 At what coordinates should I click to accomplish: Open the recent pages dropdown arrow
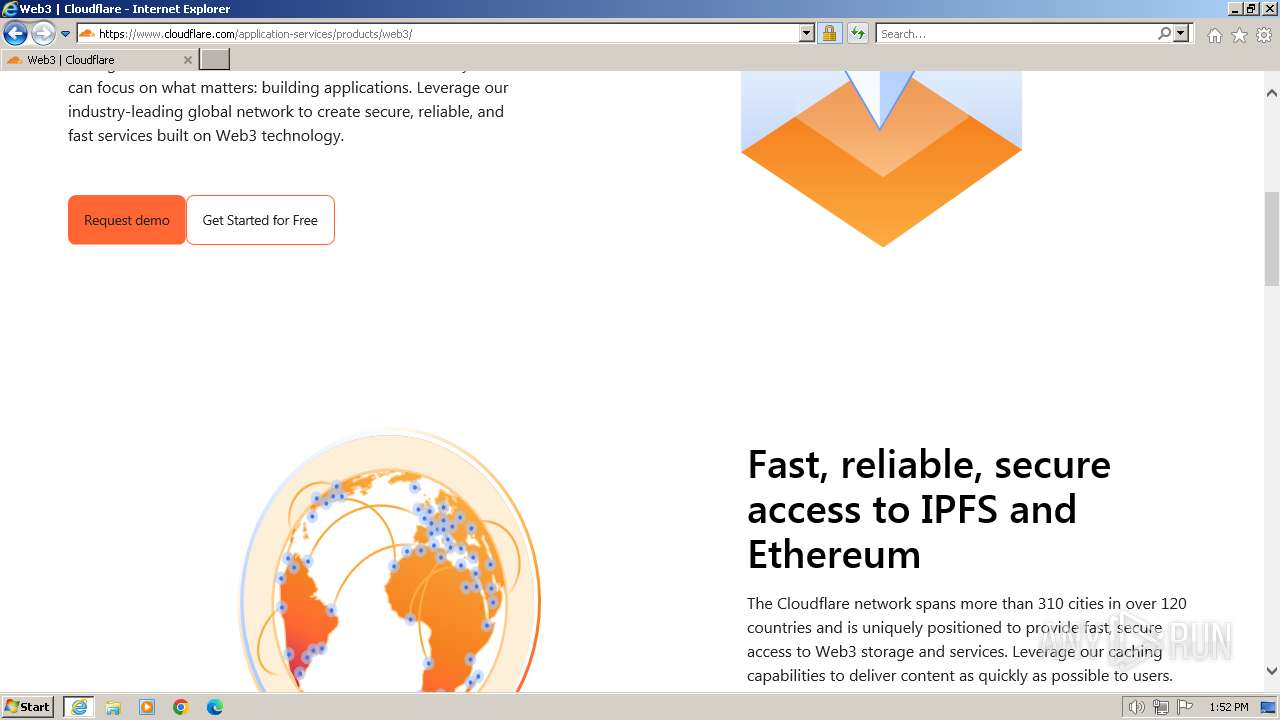coord(66,34)
